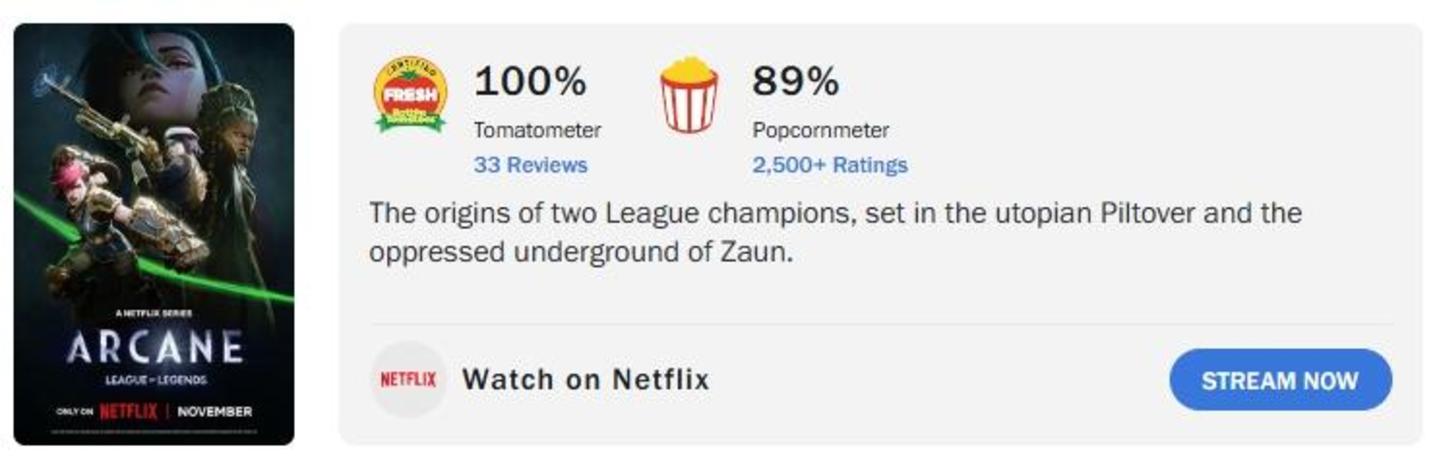Image resolution: width=1437 pixels, height=459 pixels.
Task: Open the 2,500+ Ratings link
Action: click(x=829, y=165)
